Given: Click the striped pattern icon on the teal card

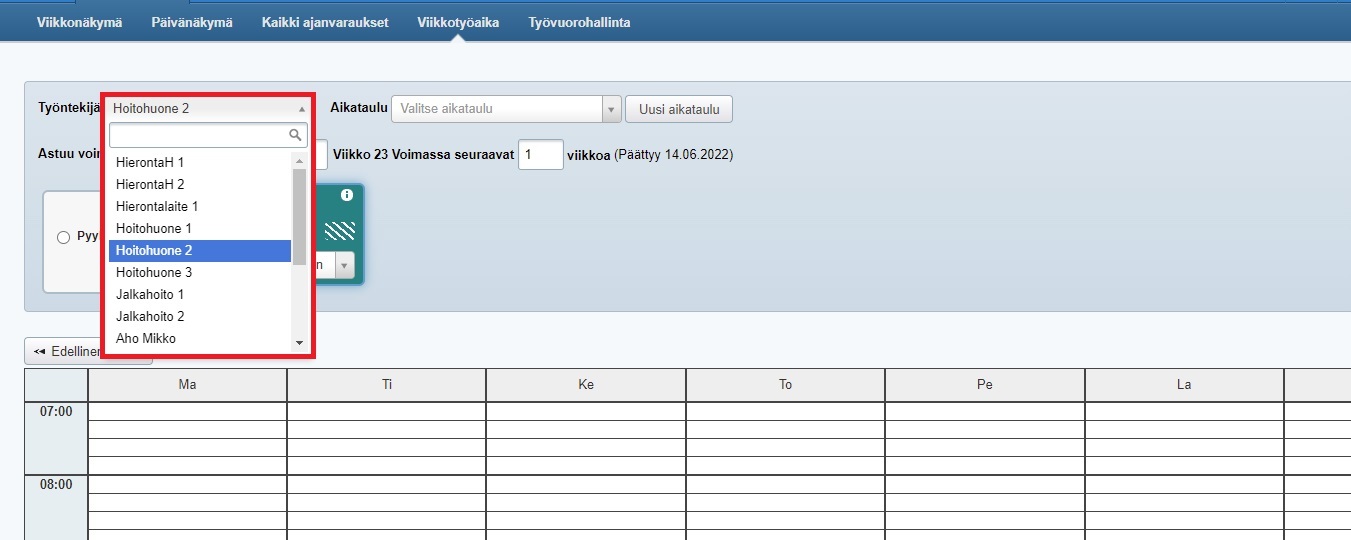Looking at the screenshot, I should 340,232.
